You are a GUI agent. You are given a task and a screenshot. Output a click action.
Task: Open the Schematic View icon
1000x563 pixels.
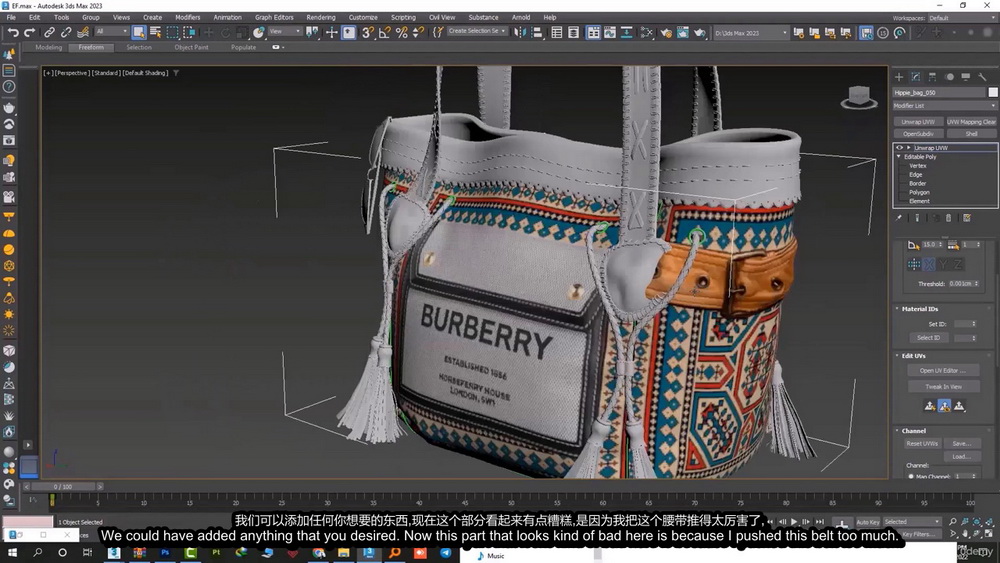pyautogui.click(x=627, y=32)
